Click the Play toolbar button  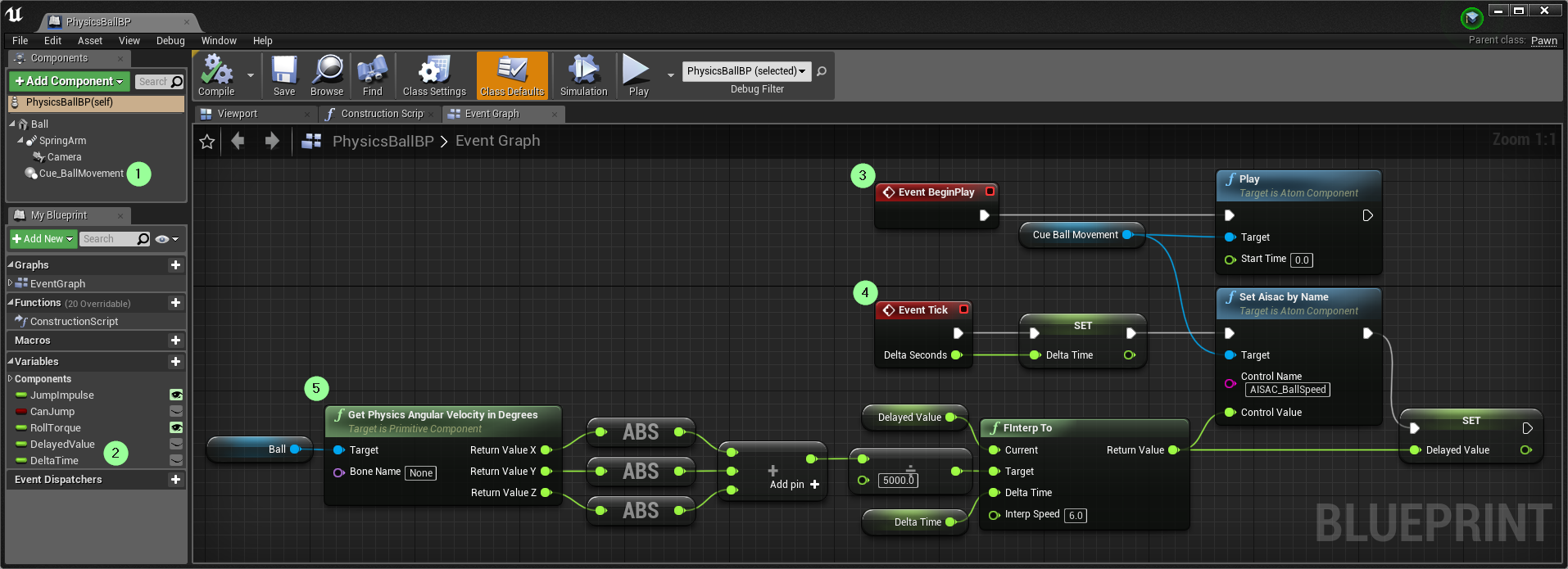click(638, 75)
